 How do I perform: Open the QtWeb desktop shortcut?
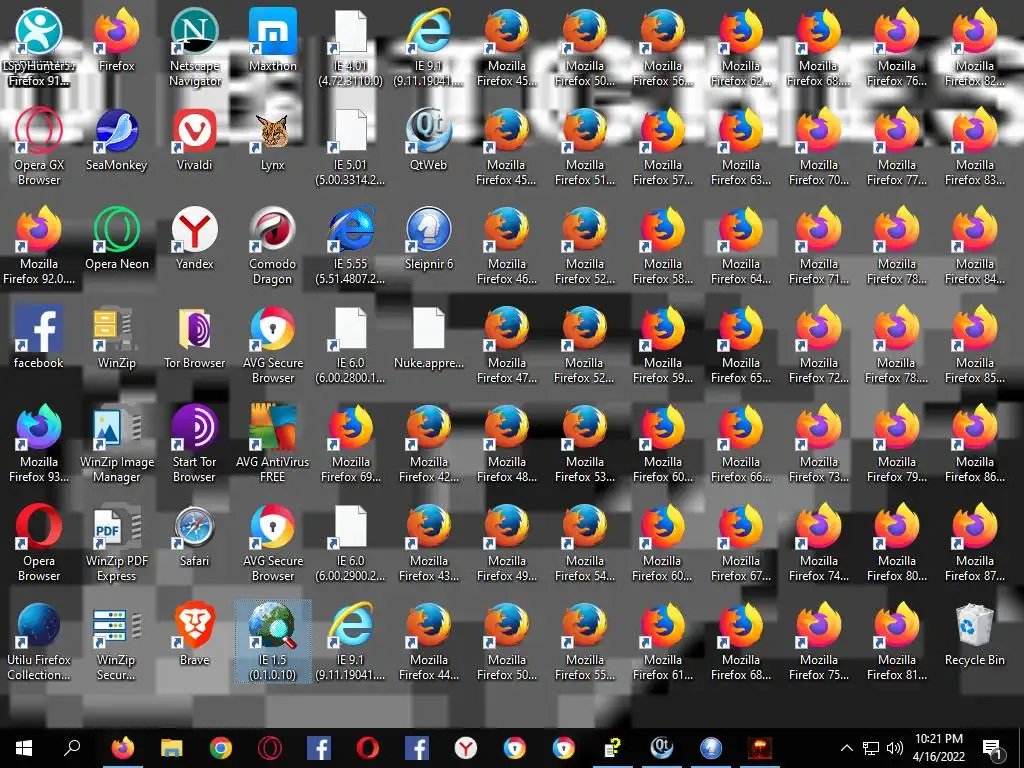point(428,140)
